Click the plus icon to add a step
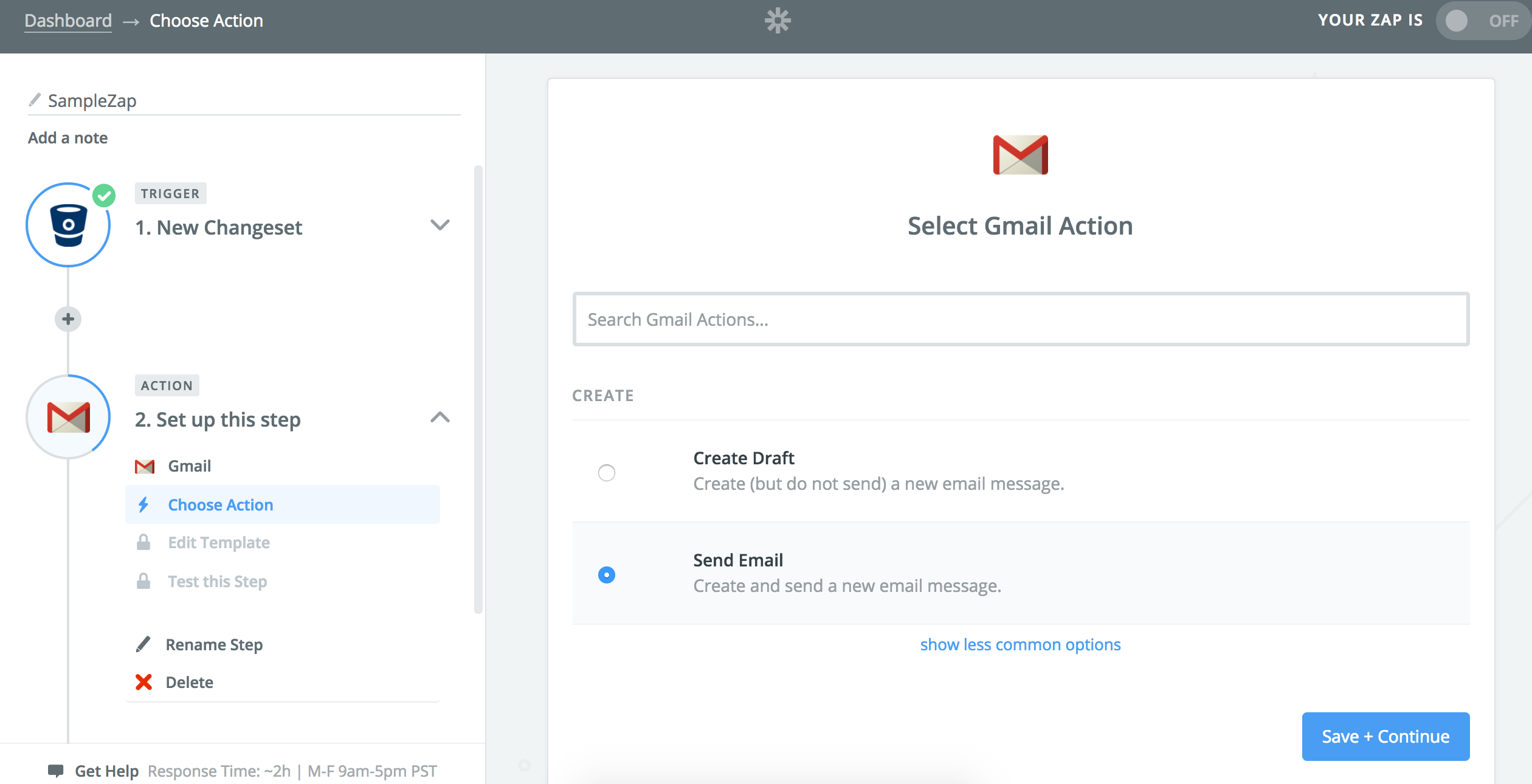 [x=68, y=319]
